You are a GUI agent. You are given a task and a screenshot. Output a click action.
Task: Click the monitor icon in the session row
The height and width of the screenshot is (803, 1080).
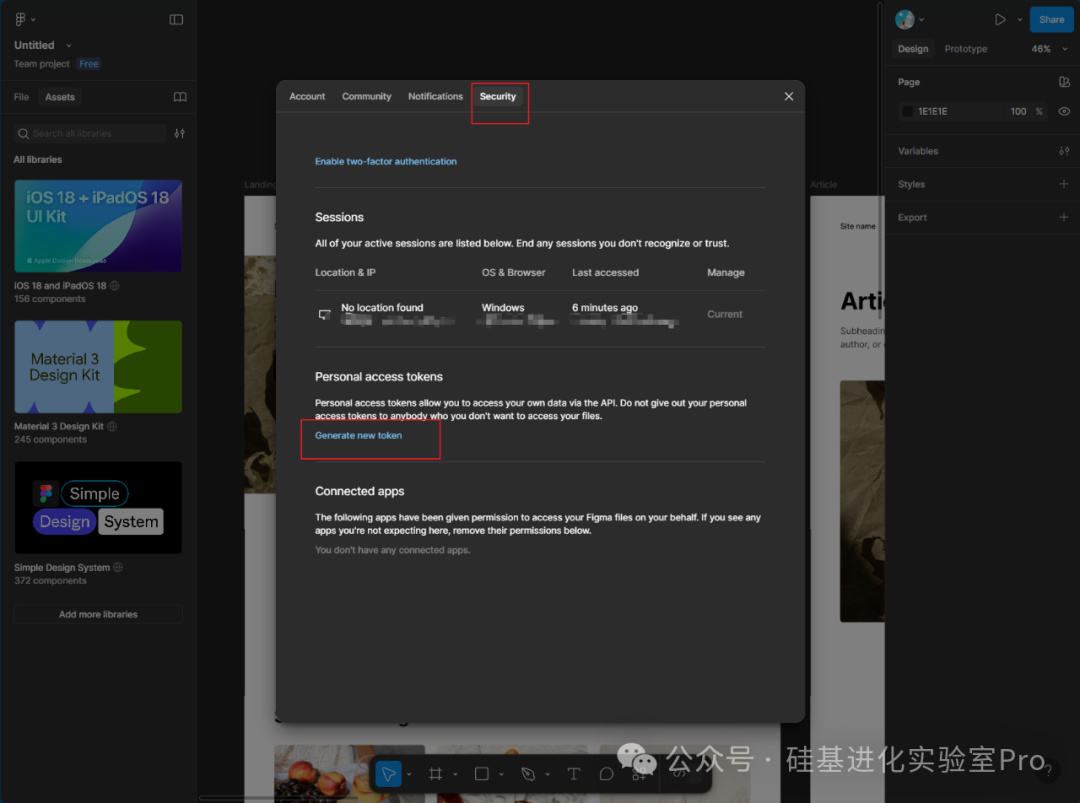coord(324,315)
